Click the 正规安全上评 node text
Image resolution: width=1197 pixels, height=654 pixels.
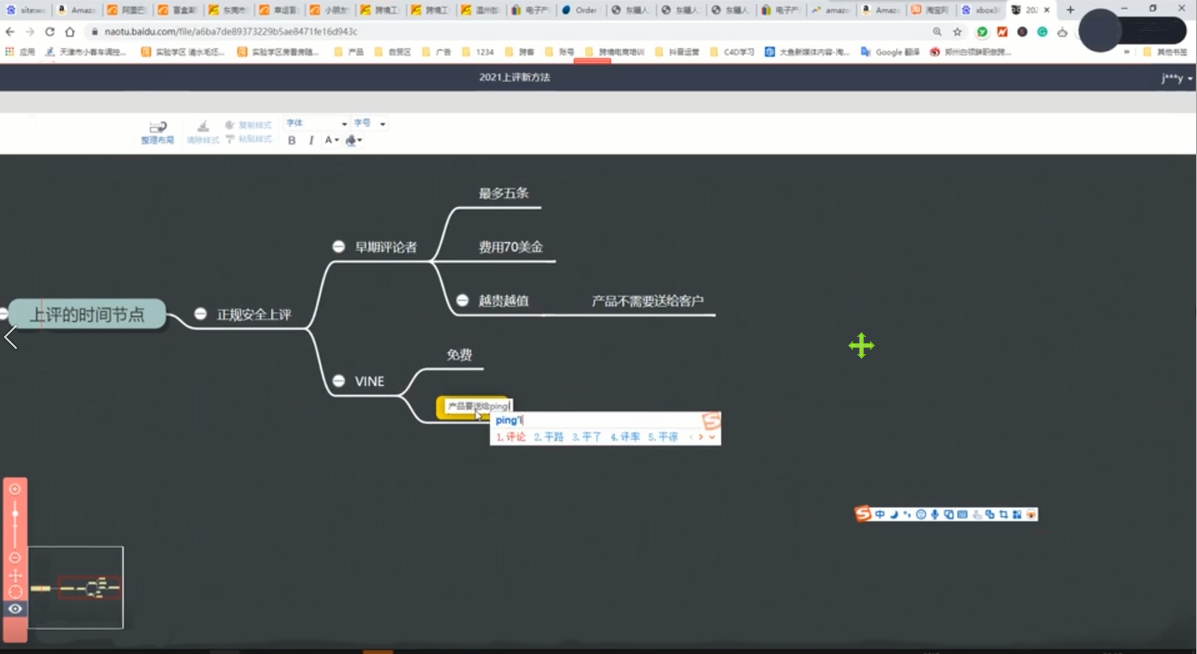click(x=254, y=314)
